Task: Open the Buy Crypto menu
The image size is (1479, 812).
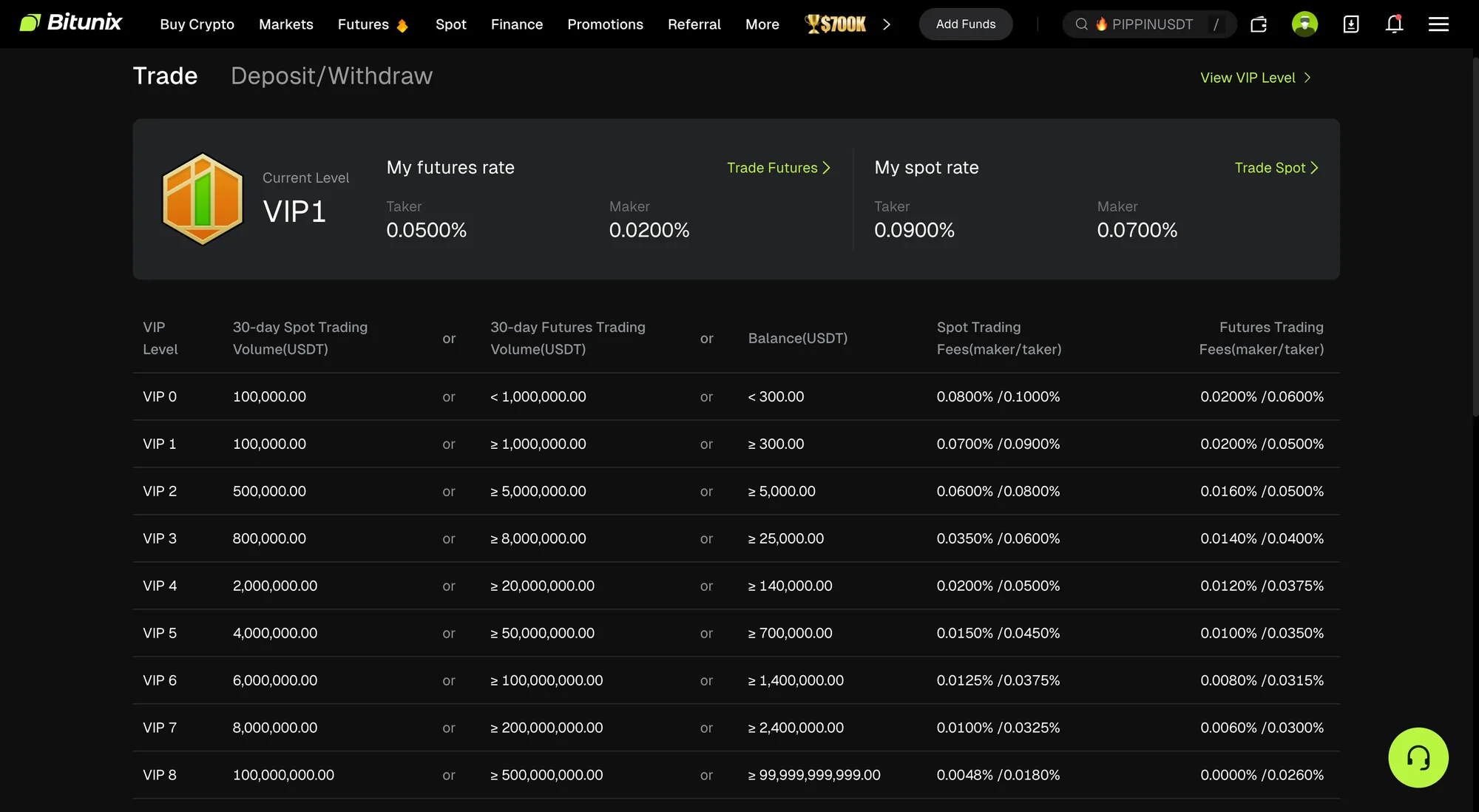Action: [x=197, y=24]
